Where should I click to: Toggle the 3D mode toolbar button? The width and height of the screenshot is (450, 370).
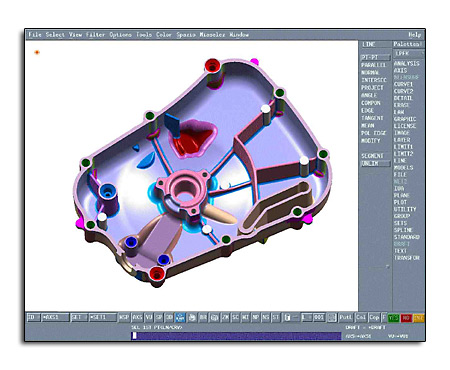click(169, 317)
